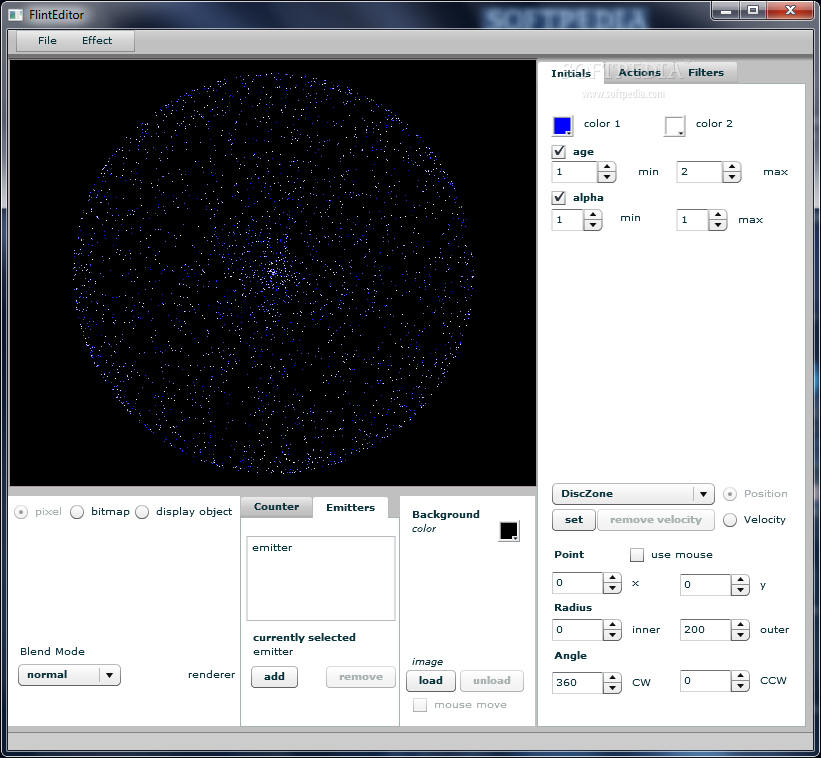Image resolution: width=821 pixels, height=758 pixels.
Task: Click the set button
Action: point(574,520)
